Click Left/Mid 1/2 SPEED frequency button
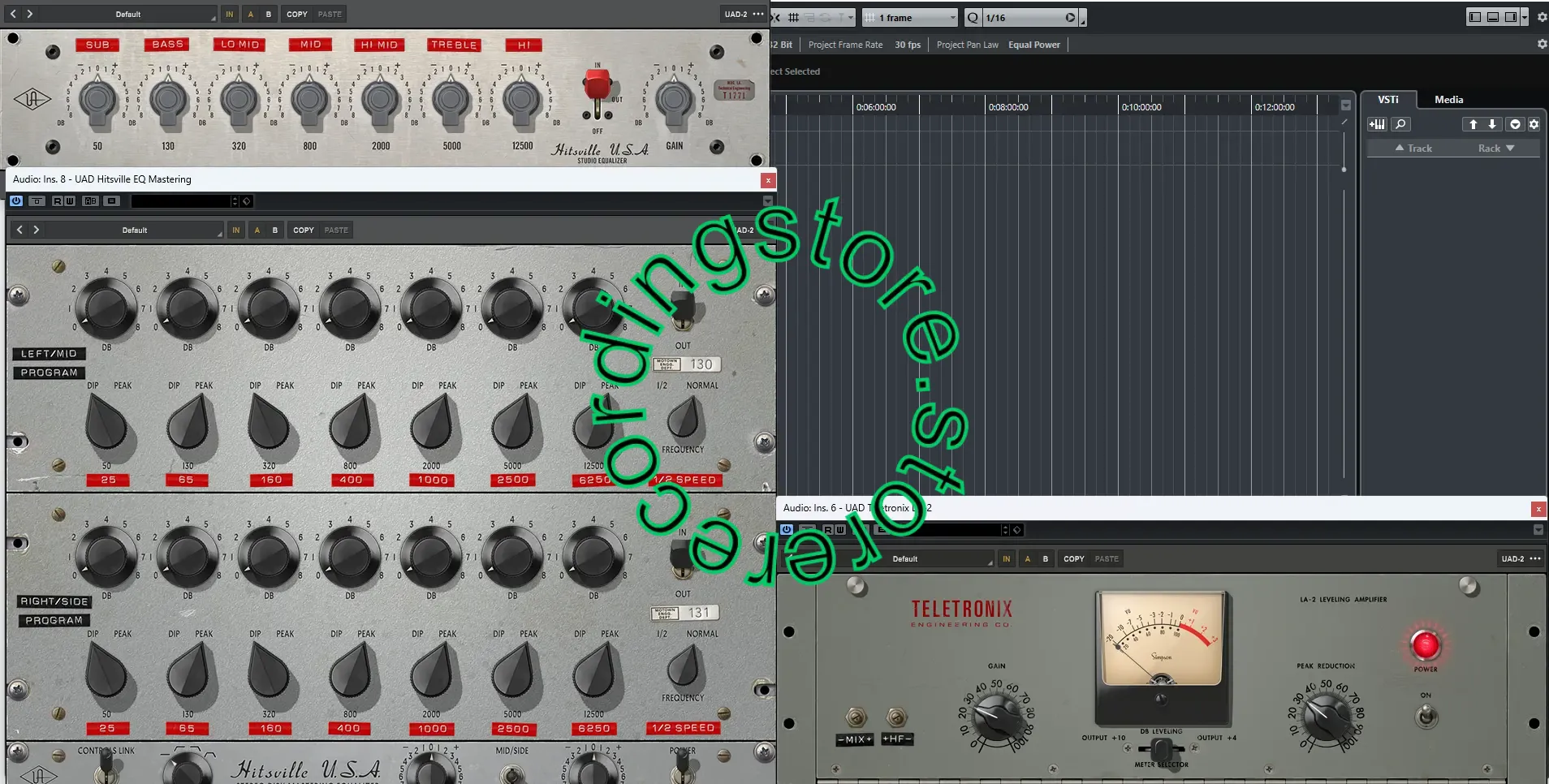Image resolution: width=1549 pixels, height=784 pixels. coord(685,480)
